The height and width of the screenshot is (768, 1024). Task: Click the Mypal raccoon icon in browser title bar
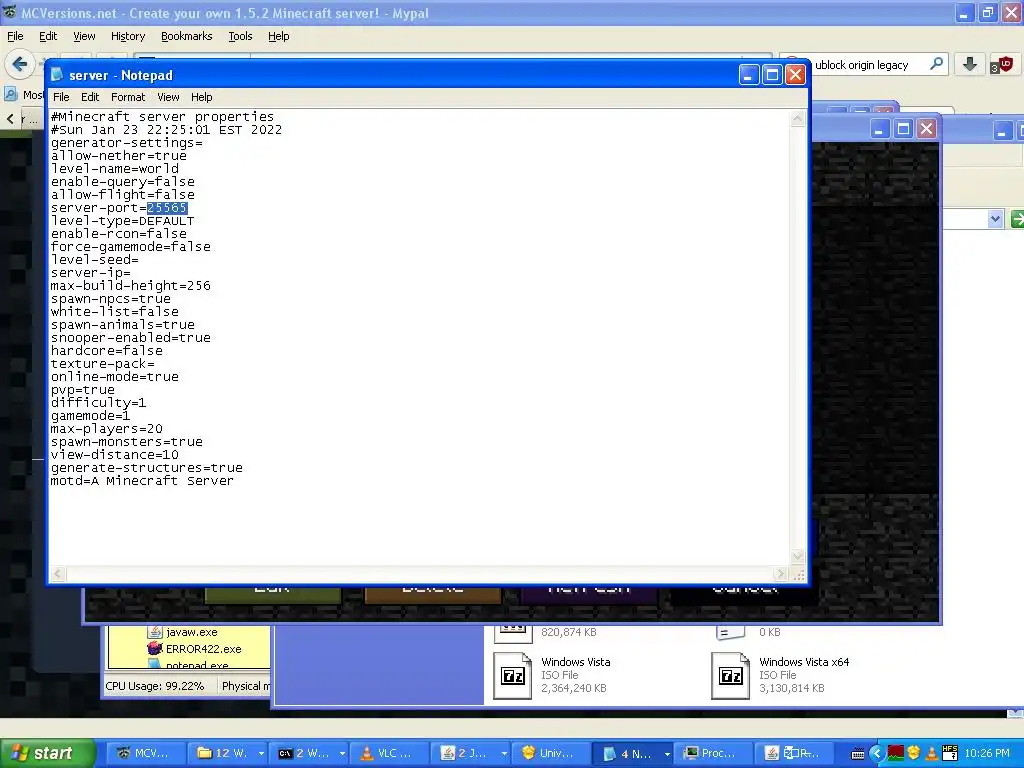coord(10,12)
